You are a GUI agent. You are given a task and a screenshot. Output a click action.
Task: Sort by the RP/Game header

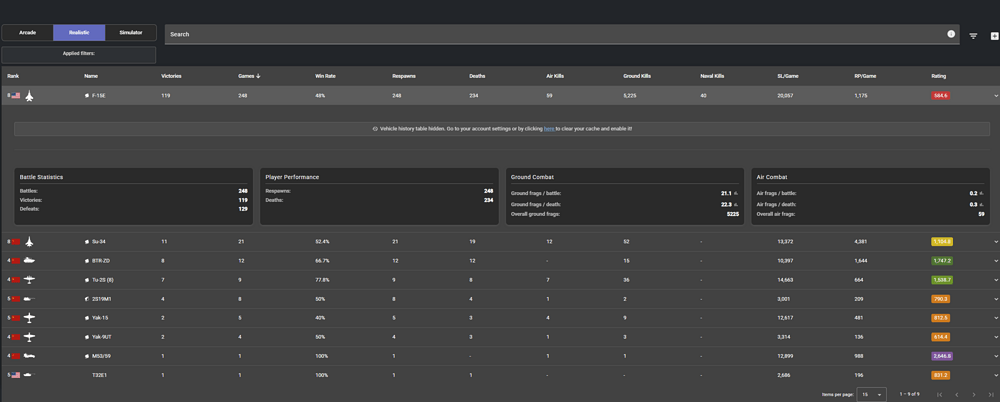[865, 76]
